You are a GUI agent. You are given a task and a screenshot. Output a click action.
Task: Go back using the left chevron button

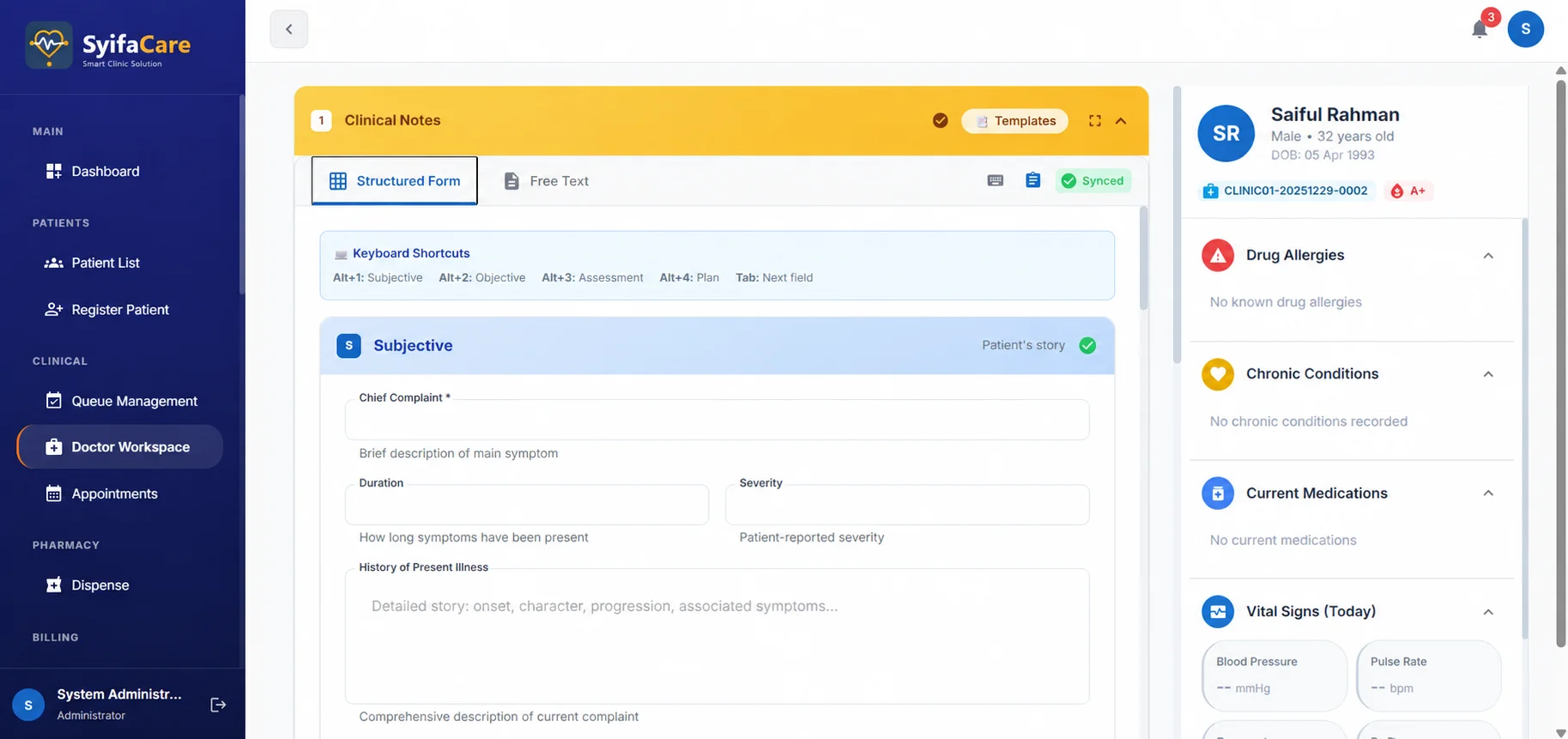coord(289,29)
